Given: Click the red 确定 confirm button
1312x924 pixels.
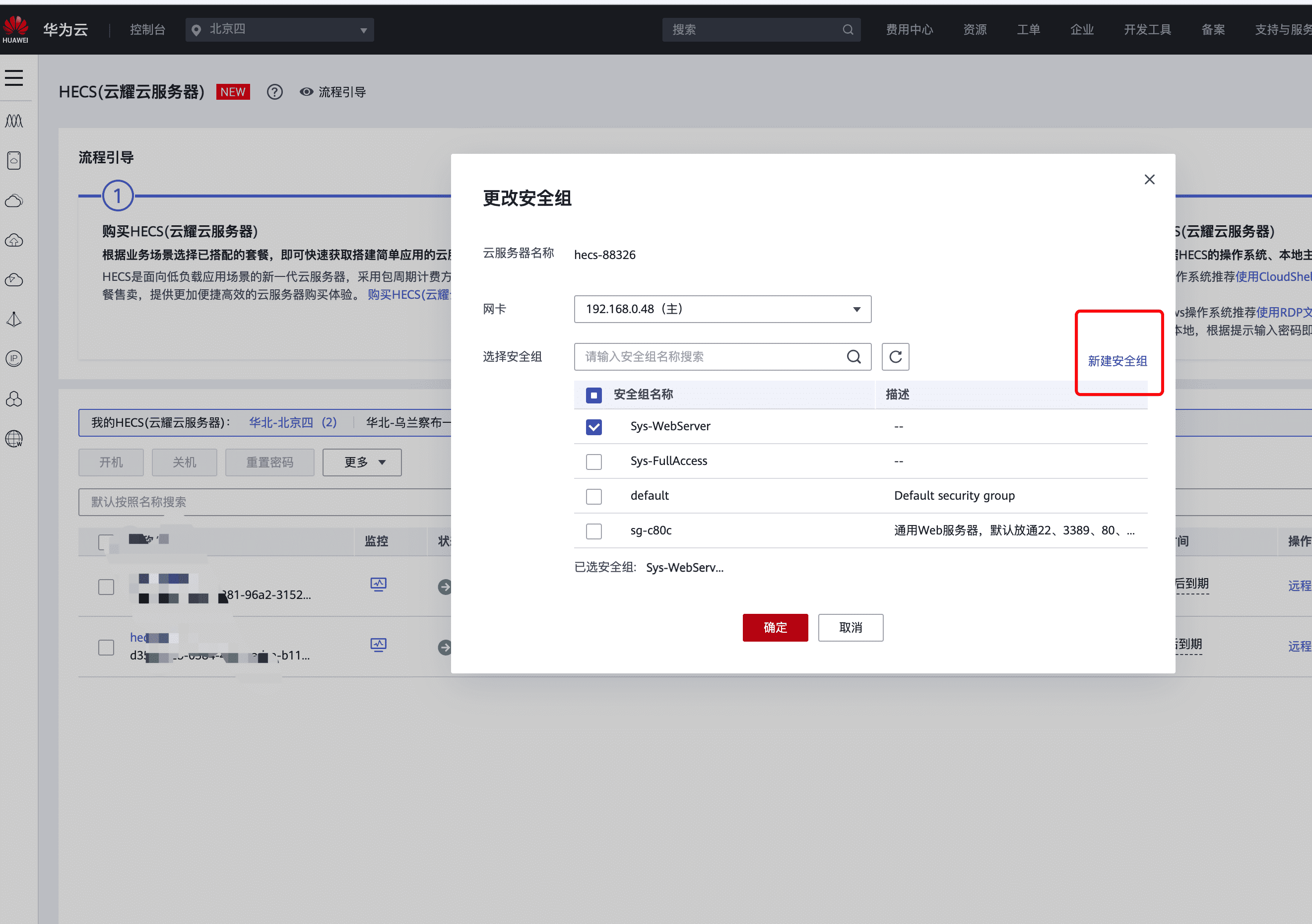Looking at the screenshot, I should pyautogui.click(x=775, y=627).
